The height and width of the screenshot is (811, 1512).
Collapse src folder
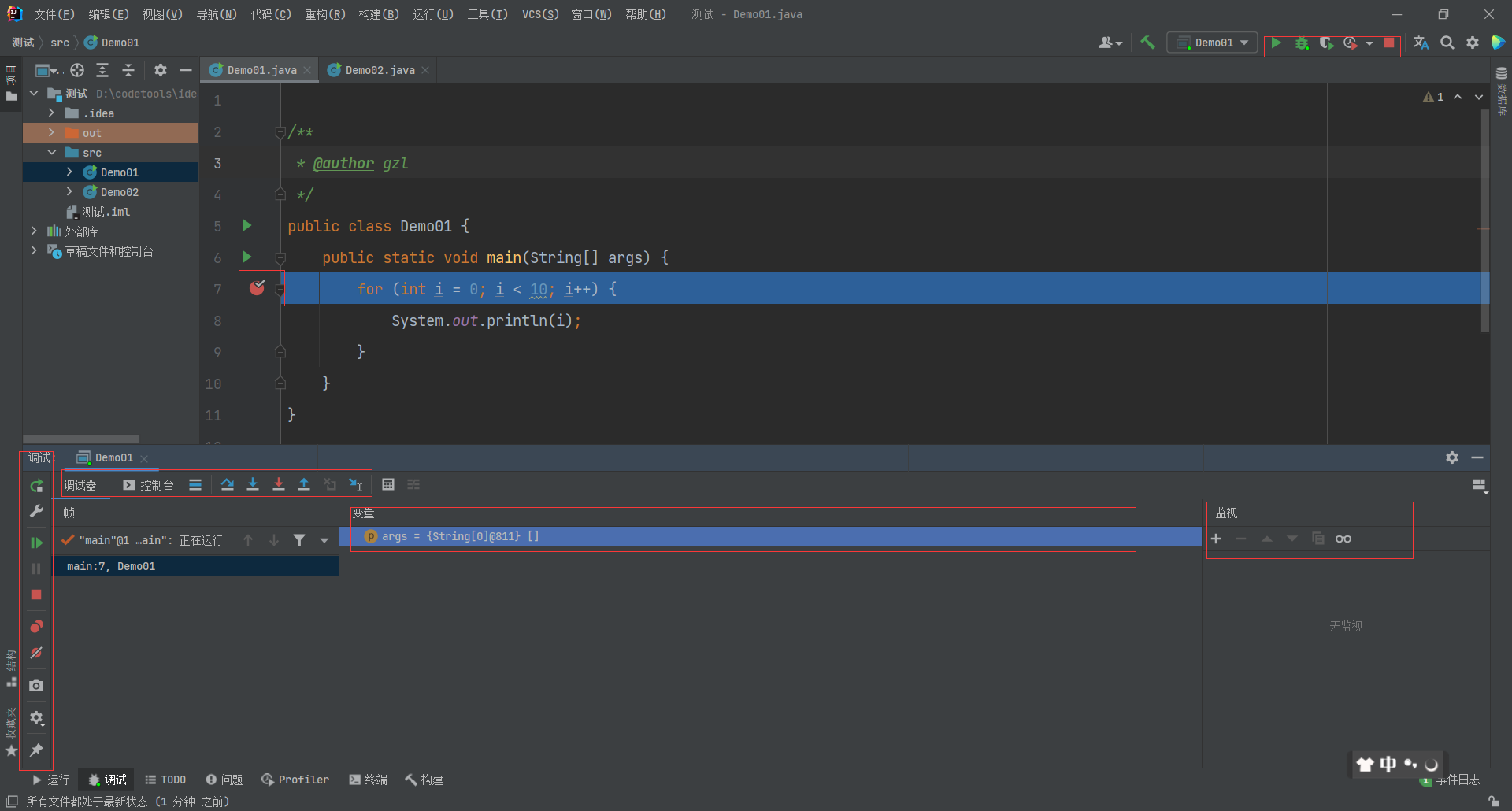click(51, 153)
